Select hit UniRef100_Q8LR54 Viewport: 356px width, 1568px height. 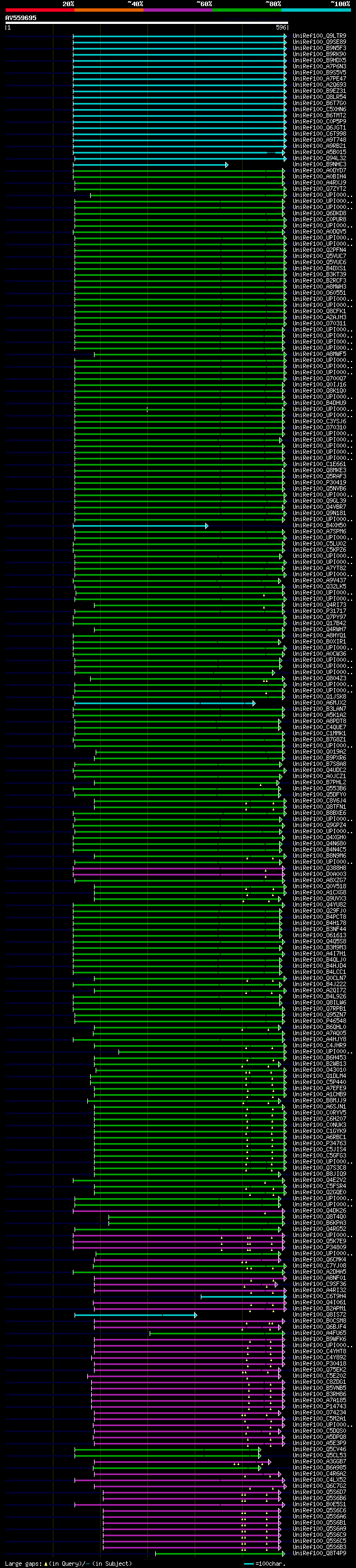tap(319, 97)
